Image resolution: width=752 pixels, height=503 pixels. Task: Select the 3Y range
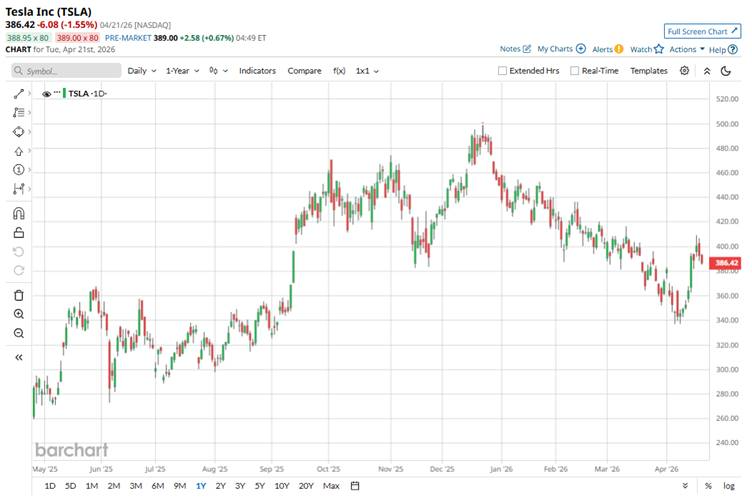(240, 486)
